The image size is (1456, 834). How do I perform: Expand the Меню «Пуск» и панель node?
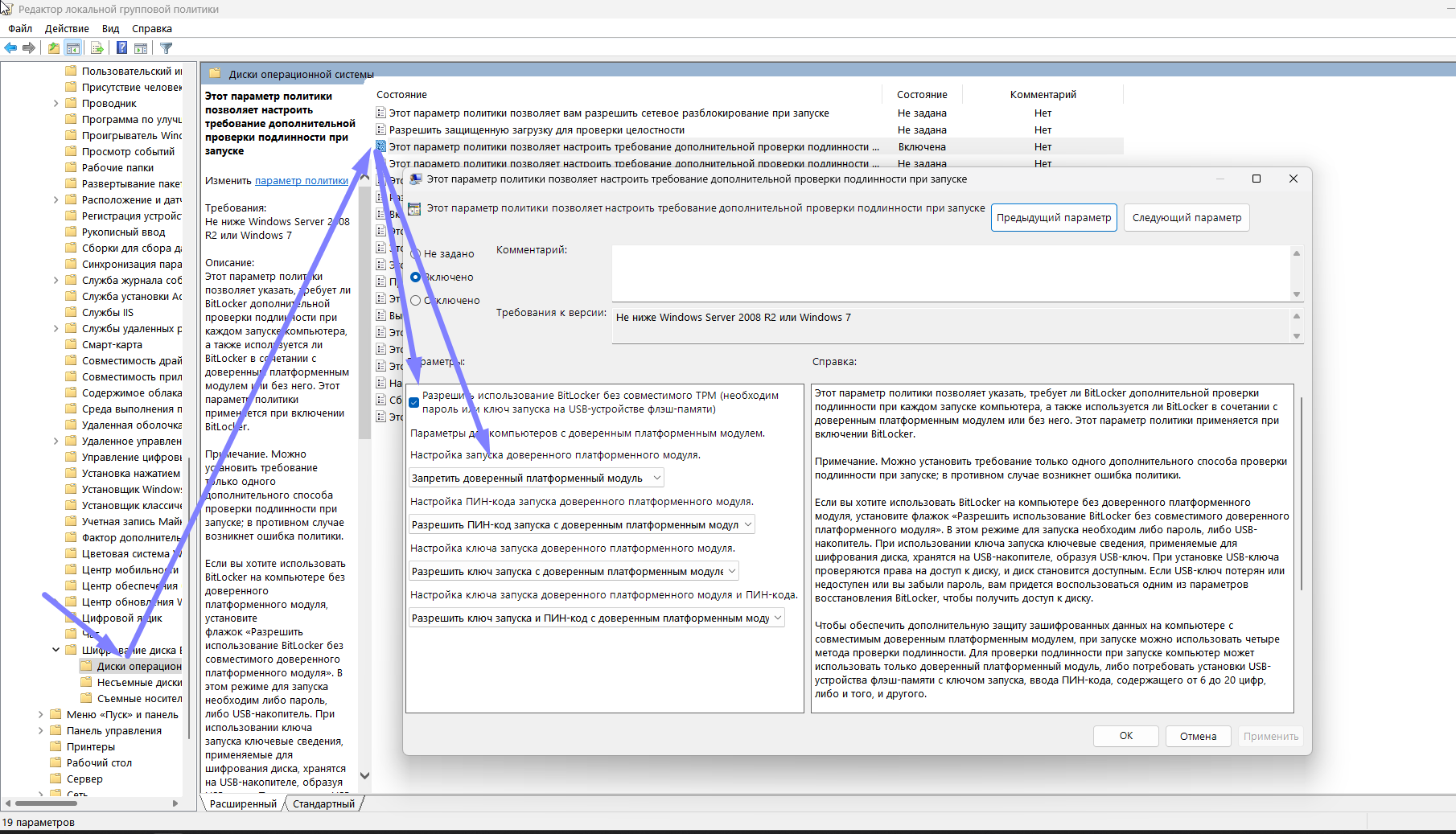(x=40, y=714)
